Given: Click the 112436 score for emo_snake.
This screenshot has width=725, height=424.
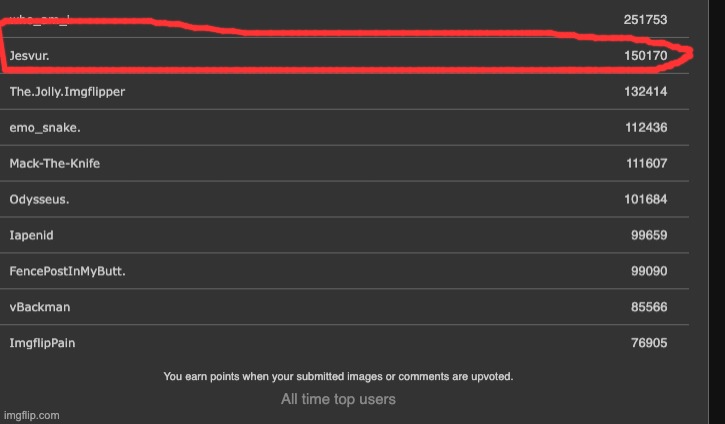Looking at the screenshot, I should coord(644,128).
